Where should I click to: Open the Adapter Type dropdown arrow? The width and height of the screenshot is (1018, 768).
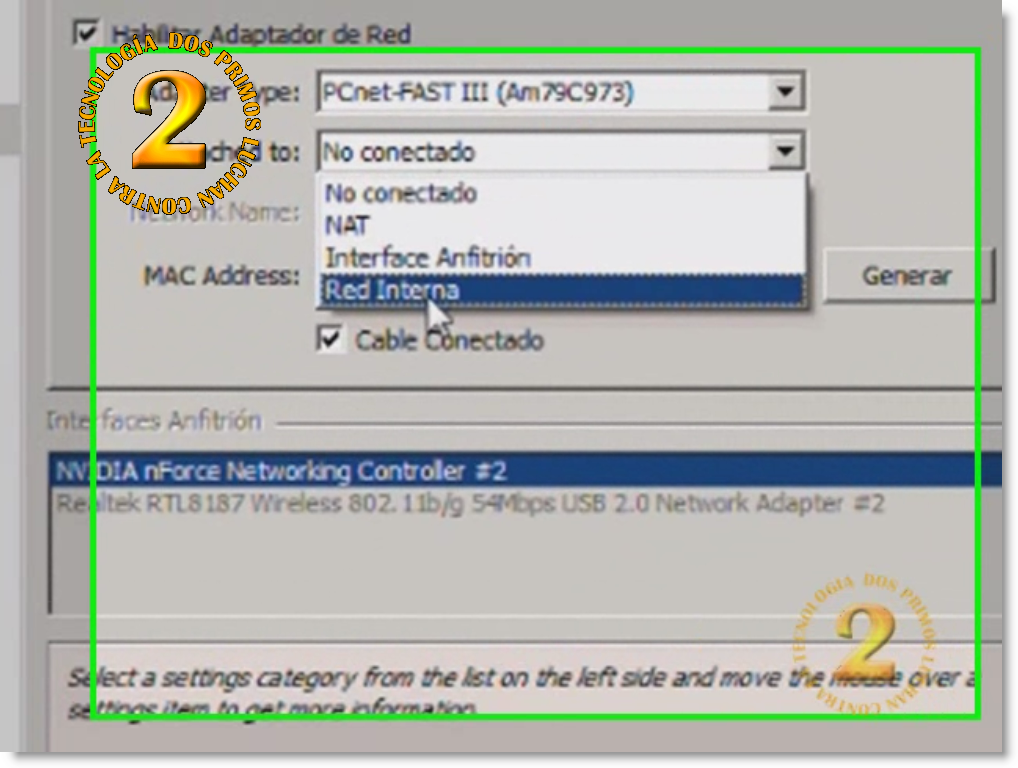point(786,92)
